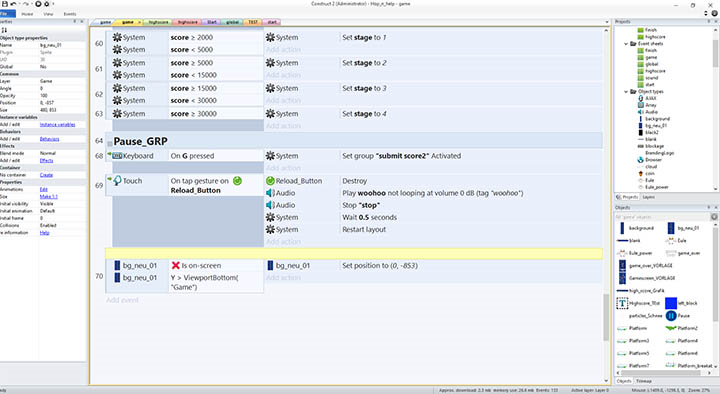Open the View ribbon tab
The image size is (720, 394).
[48, 14]
